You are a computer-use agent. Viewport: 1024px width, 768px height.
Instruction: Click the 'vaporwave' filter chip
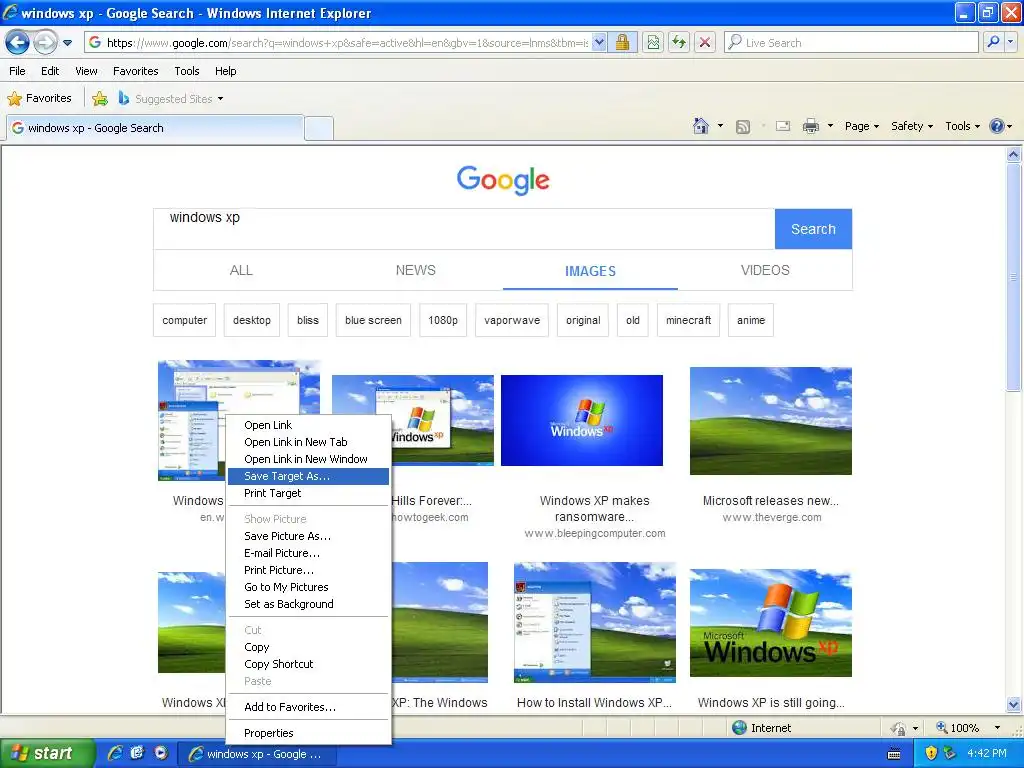click(x=512, y=320)
